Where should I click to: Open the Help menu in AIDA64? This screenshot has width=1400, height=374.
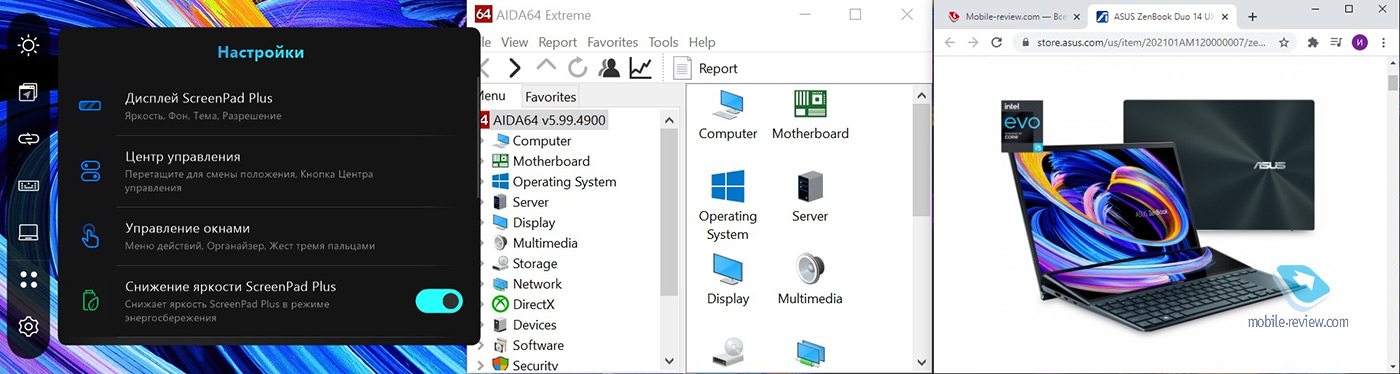pos(702,42)
